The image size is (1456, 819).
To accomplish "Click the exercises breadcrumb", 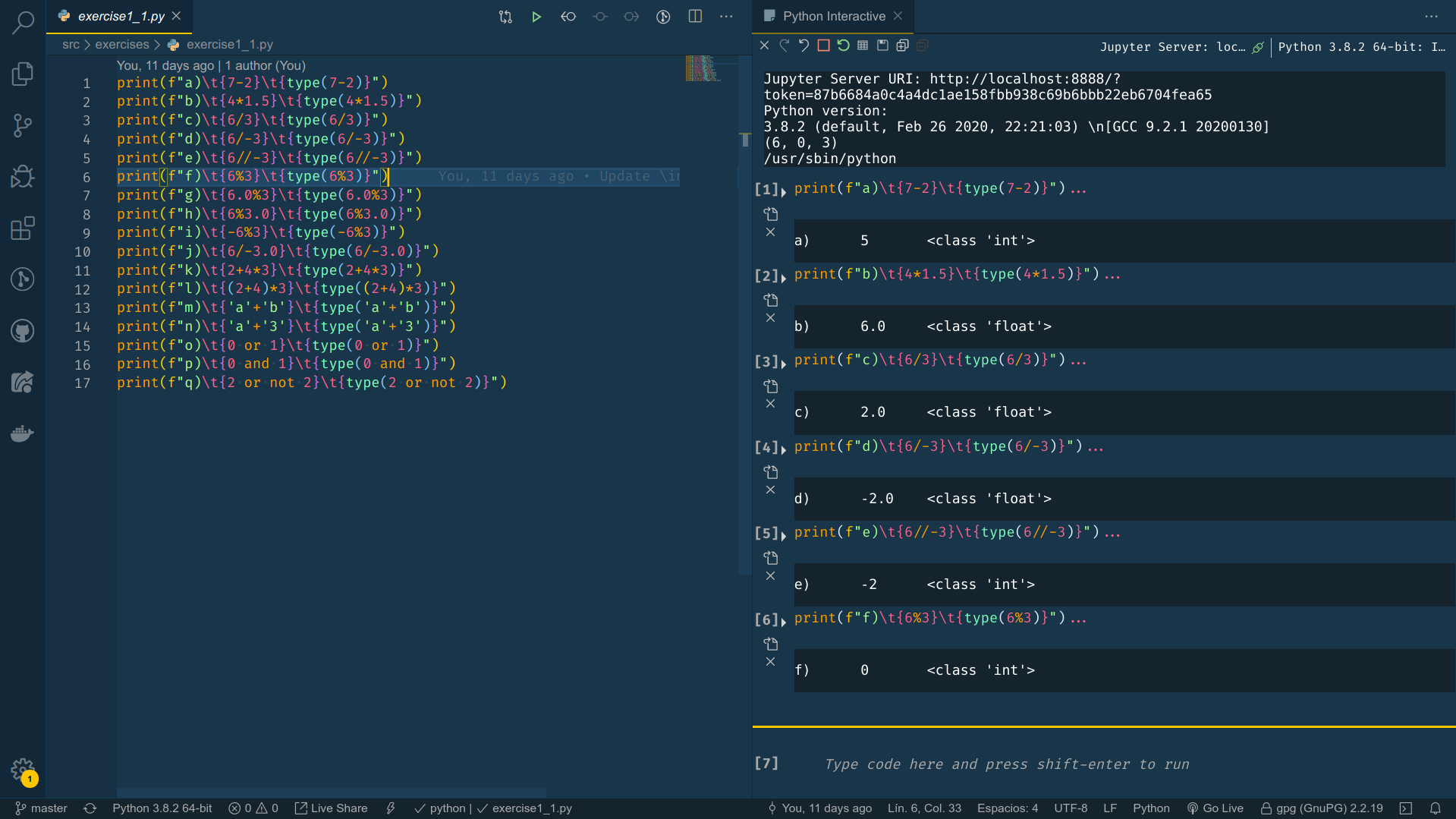I will click(122, 45).
